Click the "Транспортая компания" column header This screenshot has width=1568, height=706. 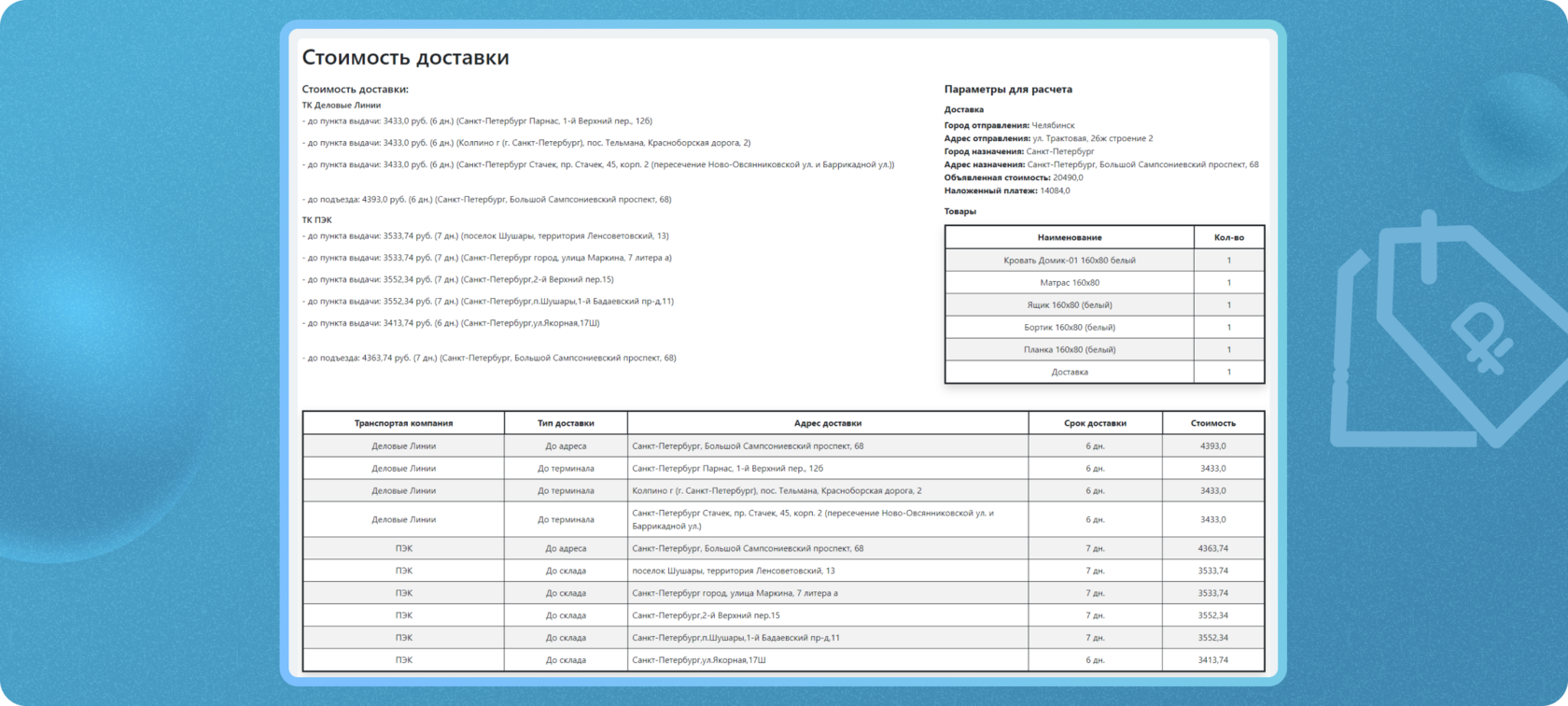click(x=403, y=424)
